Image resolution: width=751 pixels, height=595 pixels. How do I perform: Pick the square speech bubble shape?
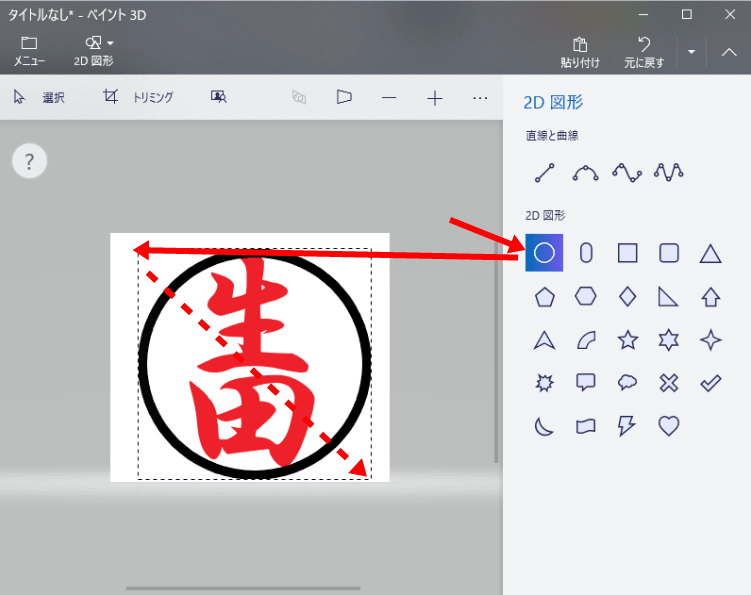(x=586, y=383)
